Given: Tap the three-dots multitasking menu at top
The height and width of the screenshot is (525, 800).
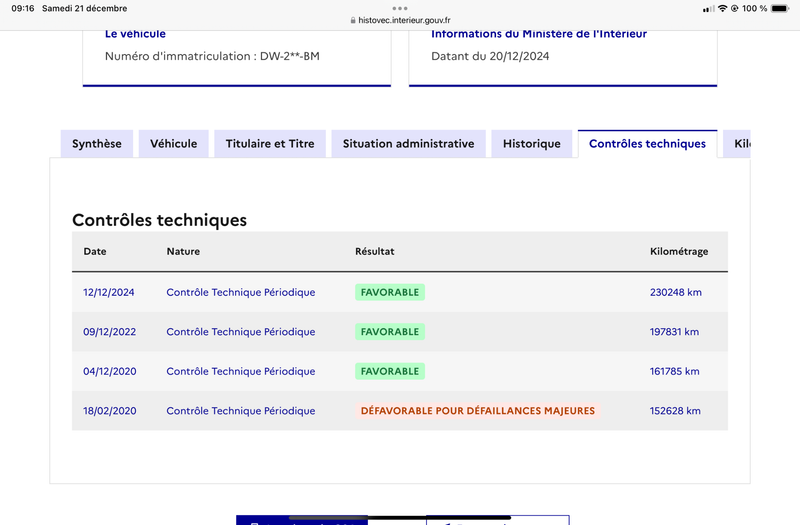Looking at the screenshot, I should (400, 8).
